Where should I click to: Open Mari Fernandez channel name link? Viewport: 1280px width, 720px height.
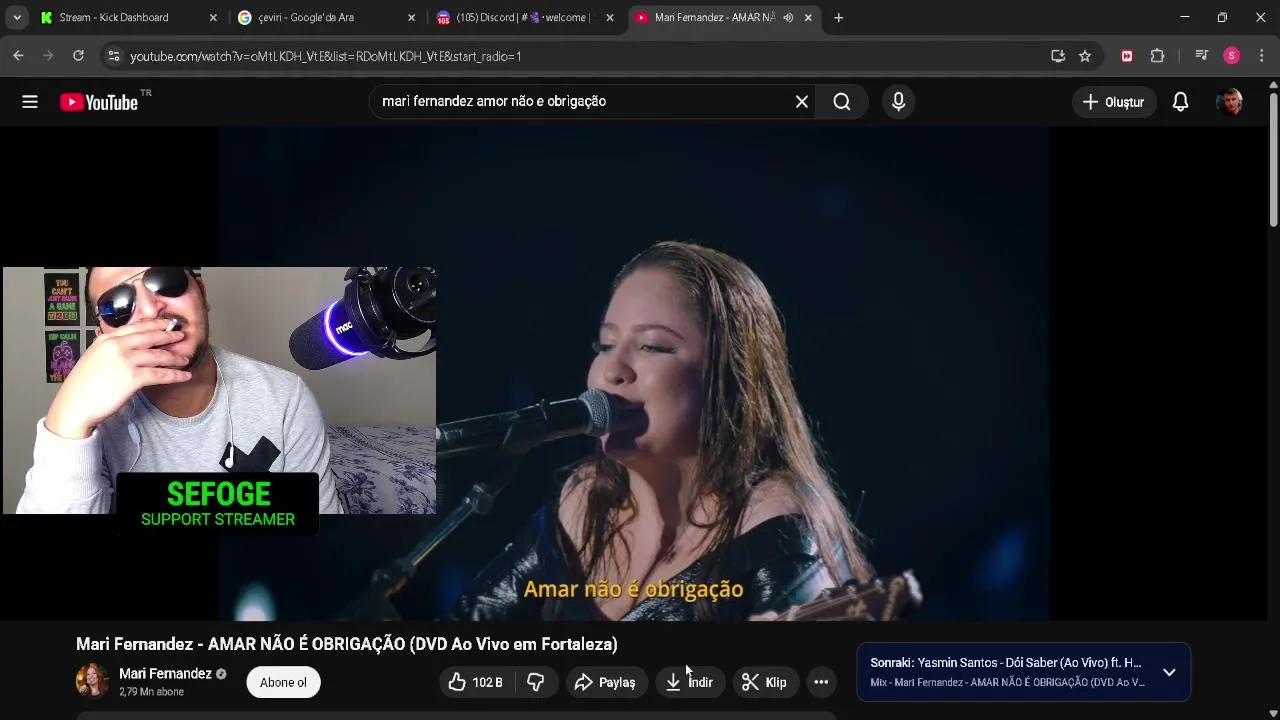pyautogui.click(x=165, y=674)
